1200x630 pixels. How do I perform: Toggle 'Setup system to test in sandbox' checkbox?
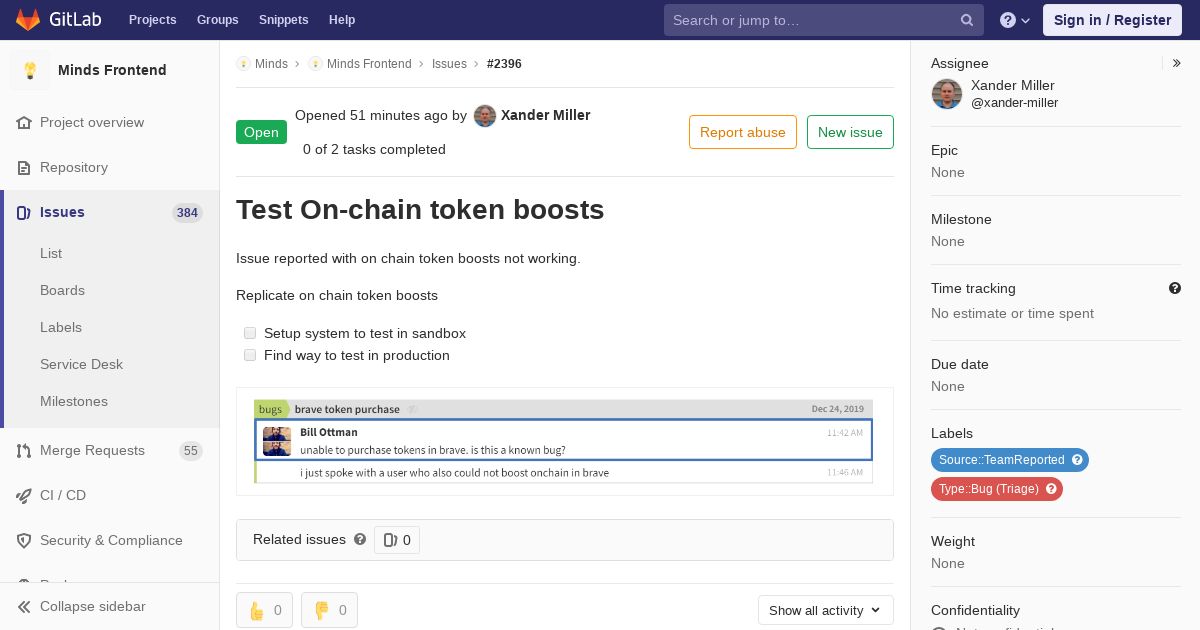click(250, 333)
